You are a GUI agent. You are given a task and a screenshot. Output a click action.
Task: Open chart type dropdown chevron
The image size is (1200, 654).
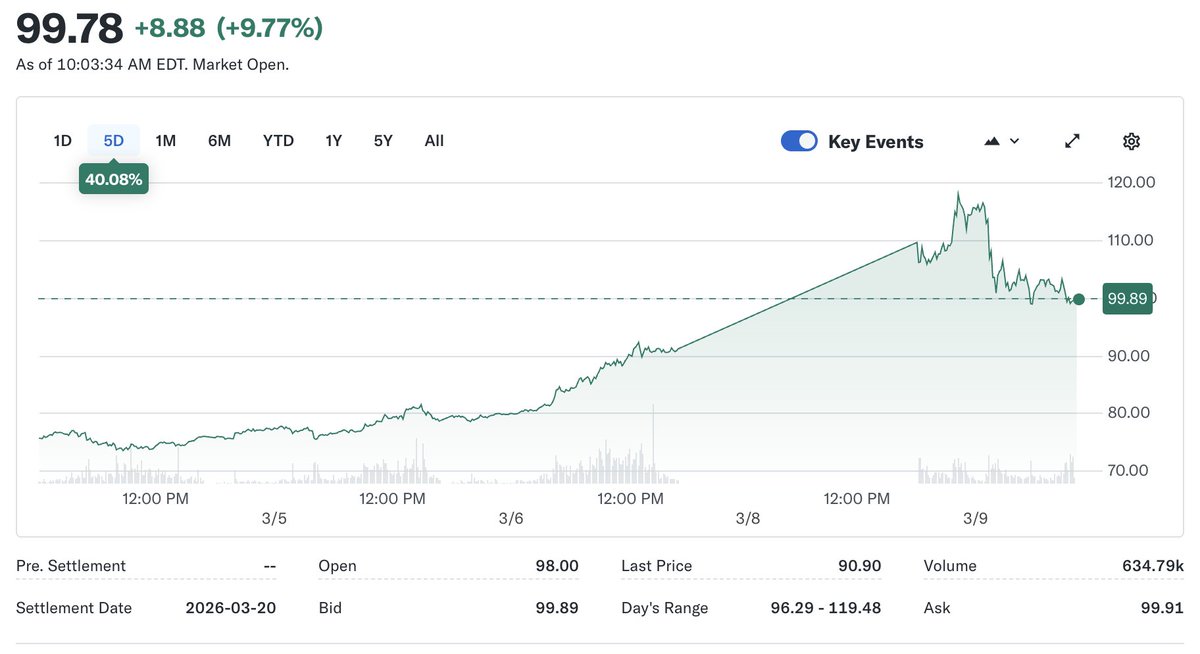(x=1014, y=141)
